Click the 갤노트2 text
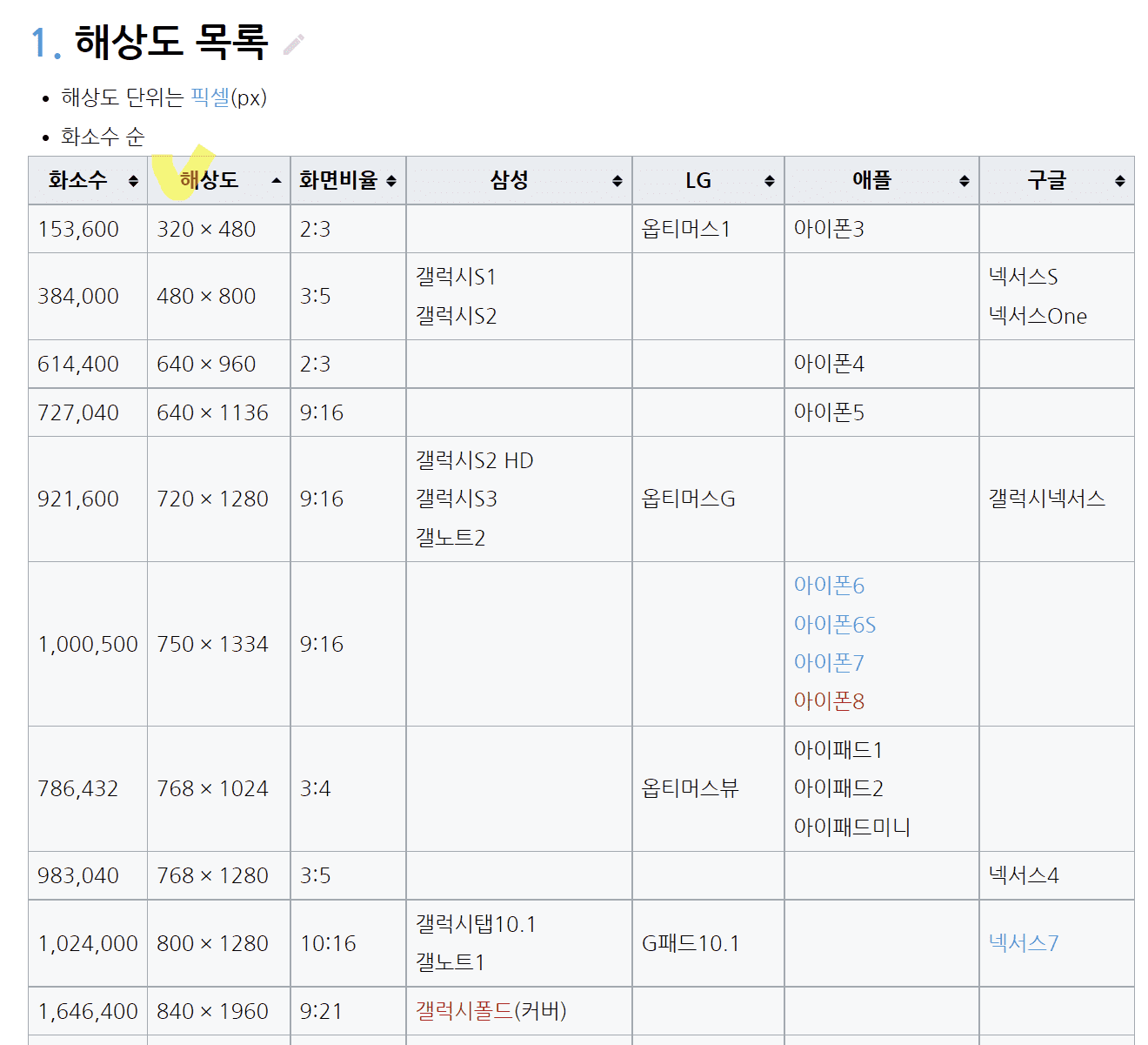The height and width of the screenshot is (1045, 1148). click(x=450, y=538)
